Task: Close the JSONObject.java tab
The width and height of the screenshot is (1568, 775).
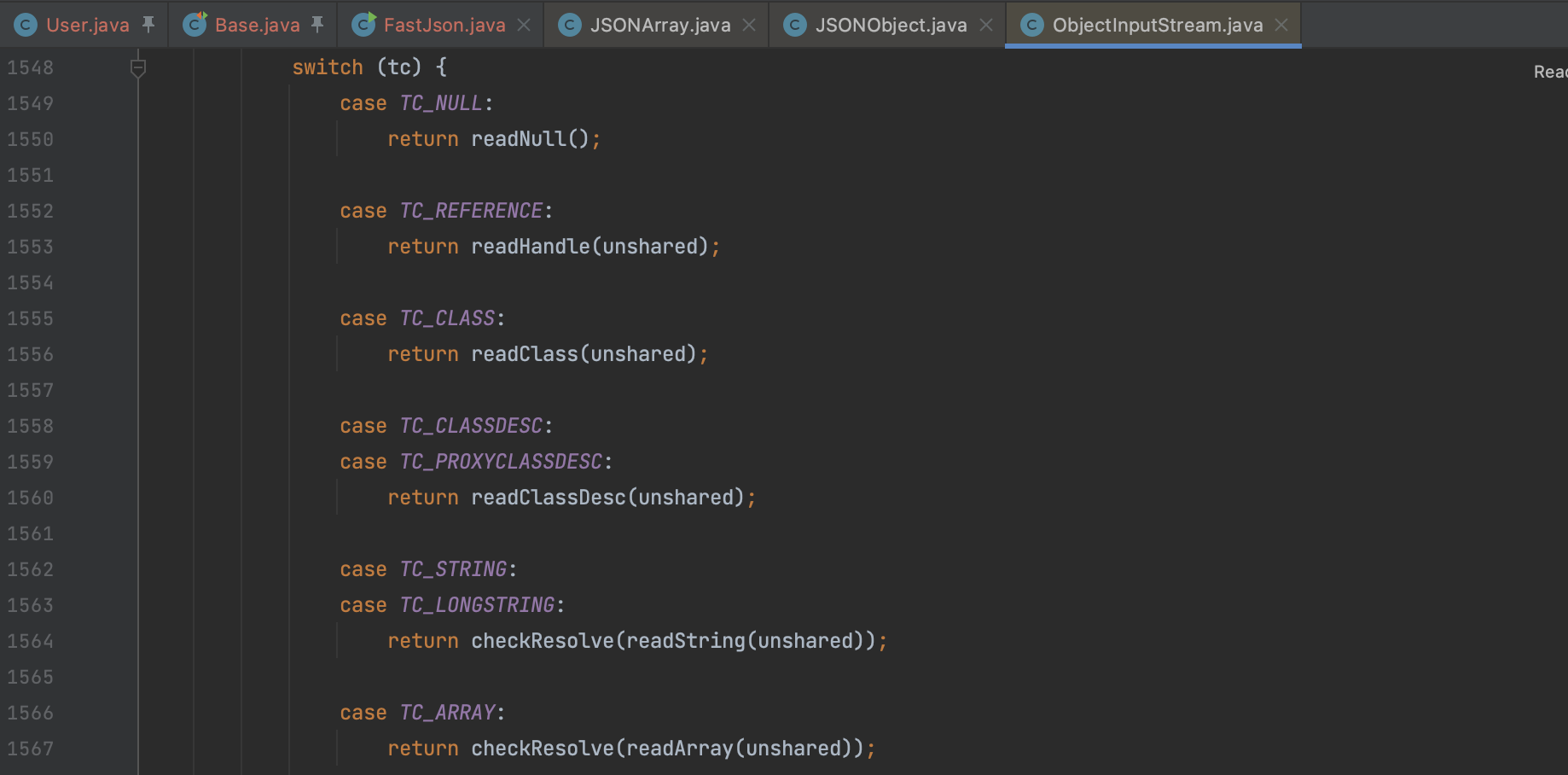Action: tap(986, 25)
